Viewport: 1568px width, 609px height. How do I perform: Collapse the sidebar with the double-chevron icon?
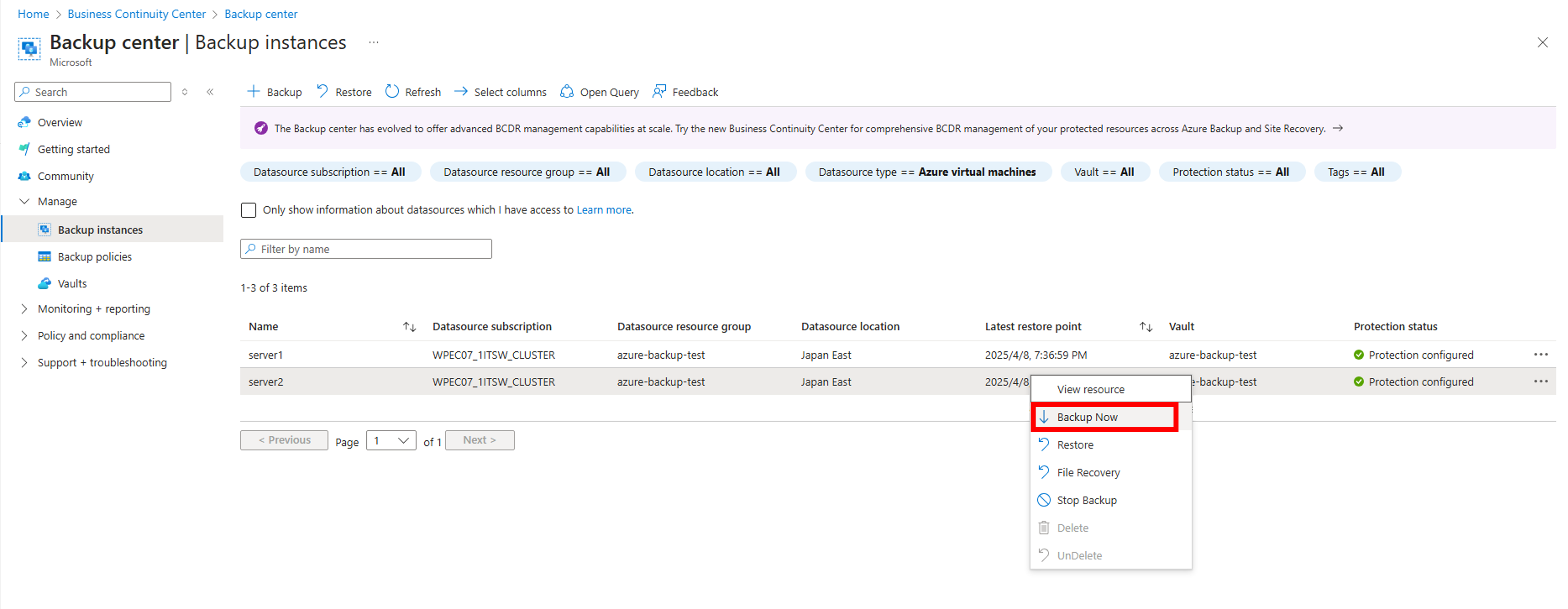(210, 92)
